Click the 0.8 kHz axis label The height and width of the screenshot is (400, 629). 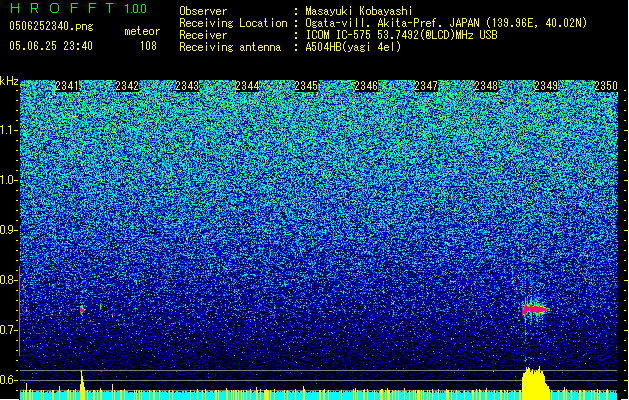[8, 280]
